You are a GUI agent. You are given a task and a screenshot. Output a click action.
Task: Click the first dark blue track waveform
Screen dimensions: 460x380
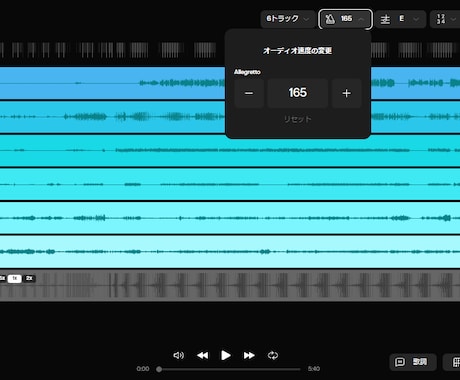[x=112, y=83]
